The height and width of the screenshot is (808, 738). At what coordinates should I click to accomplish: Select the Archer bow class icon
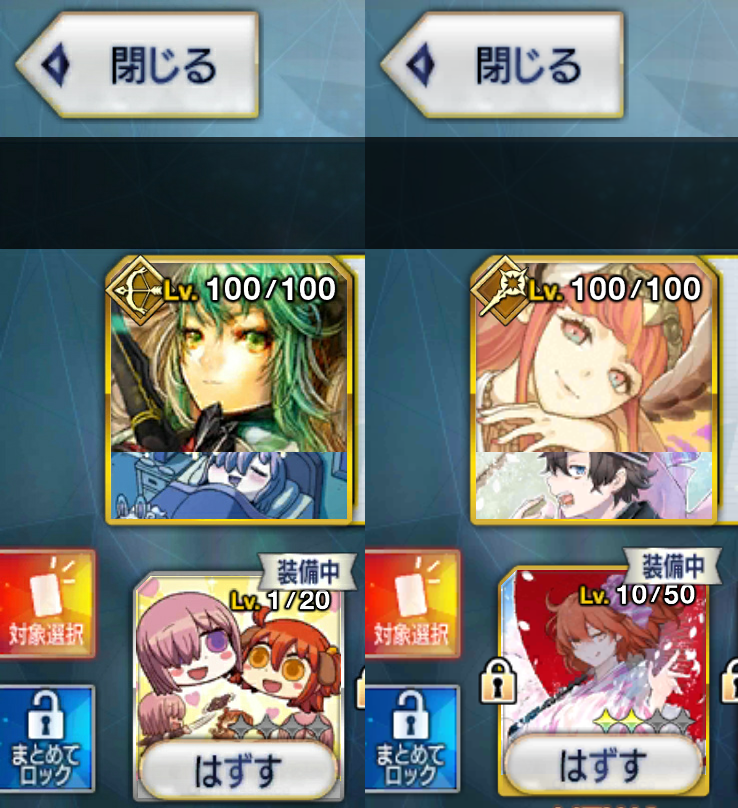[x=135, y=289]
